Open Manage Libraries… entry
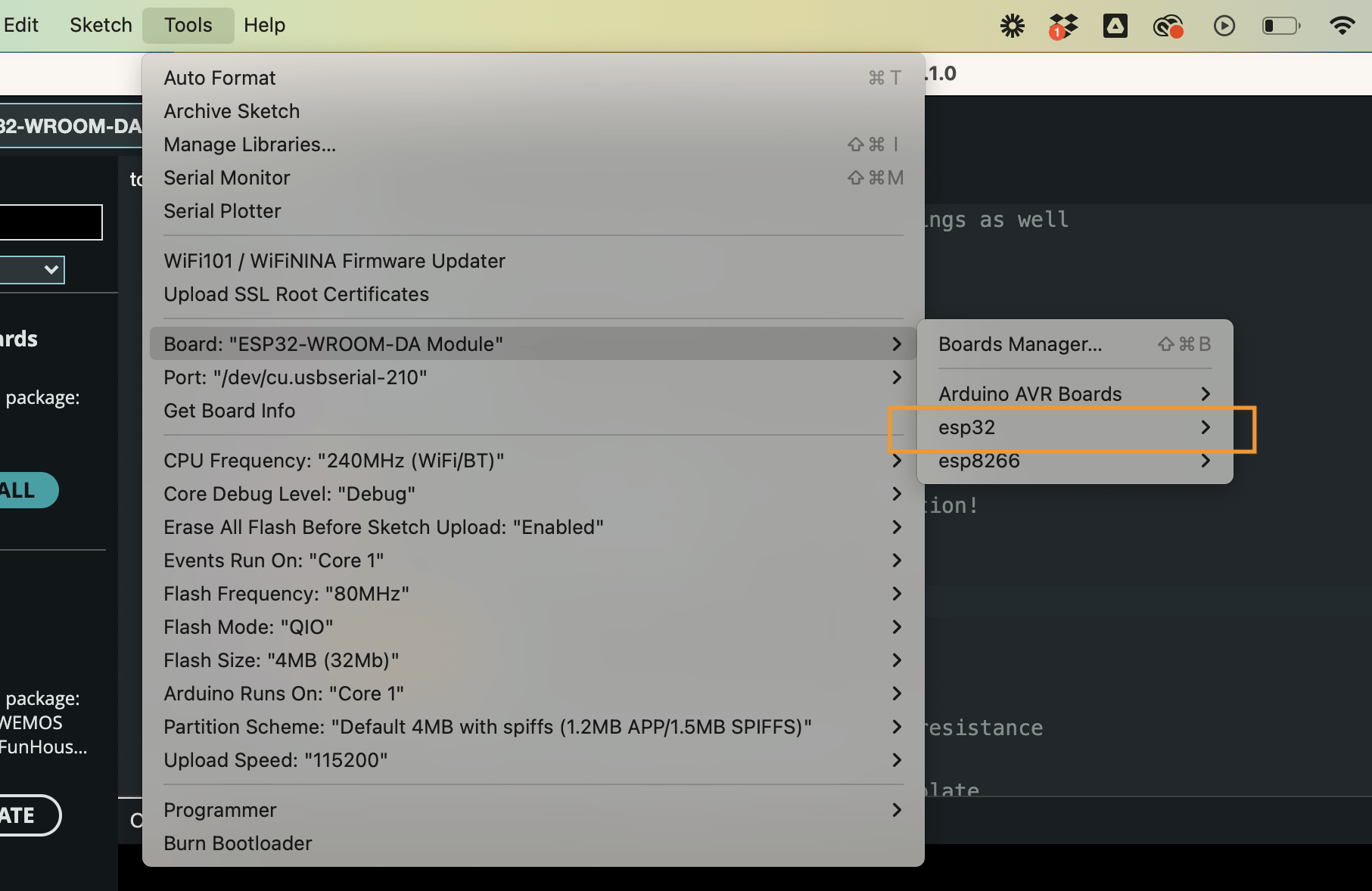 [533, 144]
